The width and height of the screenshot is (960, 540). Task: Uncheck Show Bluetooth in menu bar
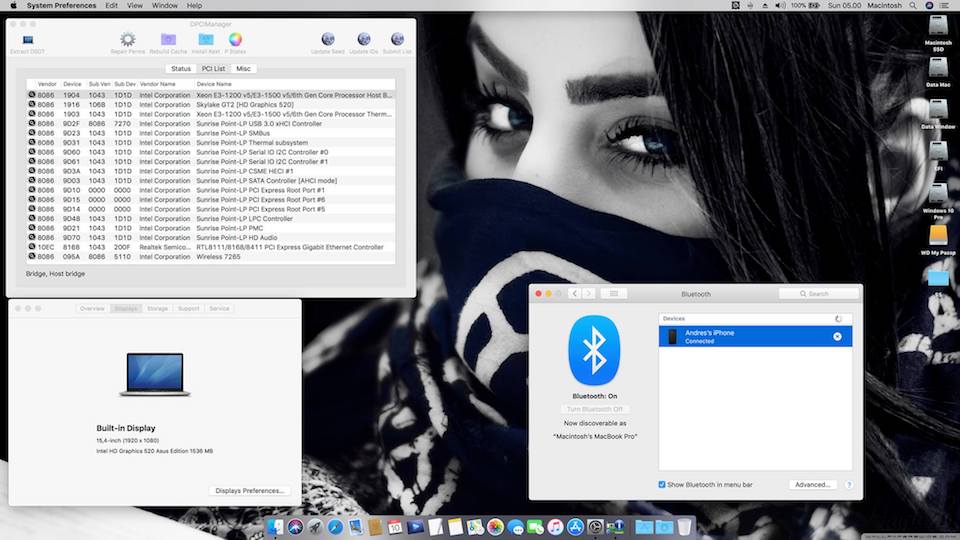[662, 485]
